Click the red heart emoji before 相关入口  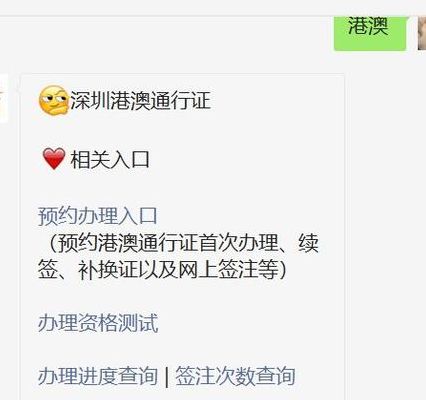[x=54, y=159]
